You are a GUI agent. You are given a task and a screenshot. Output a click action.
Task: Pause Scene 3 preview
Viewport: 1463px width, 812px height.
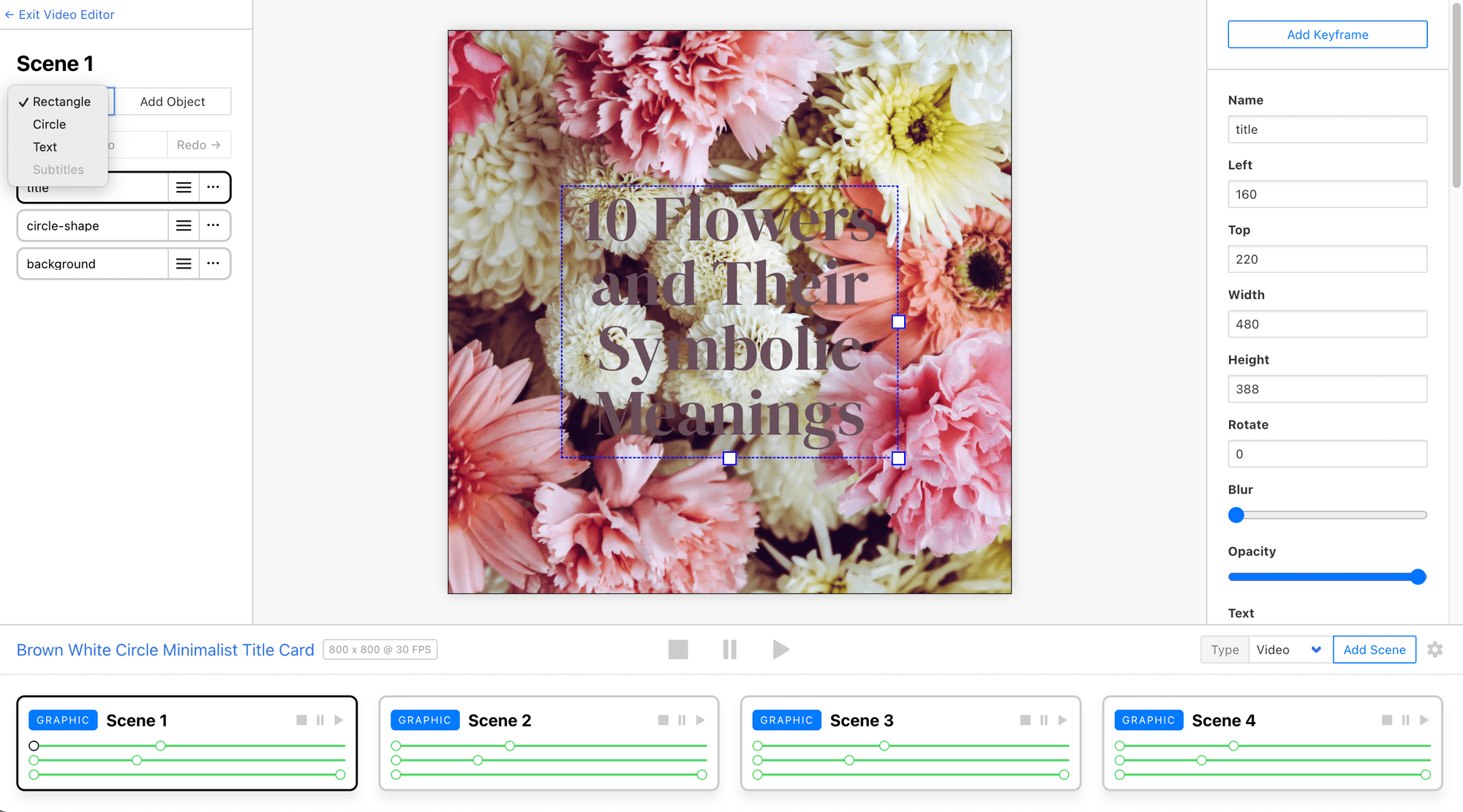[1044, 721]
